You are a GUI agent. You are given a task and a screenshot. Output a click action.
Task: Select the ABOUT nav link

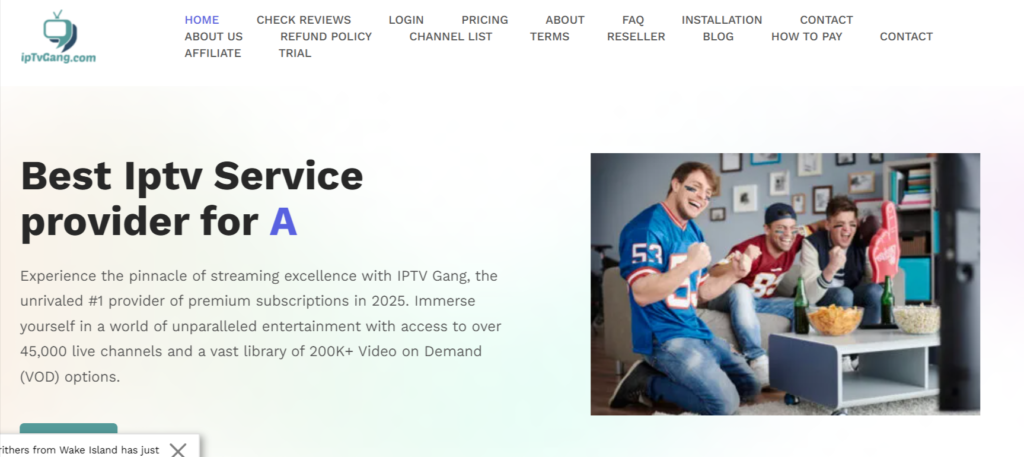[x=565, y=20]
